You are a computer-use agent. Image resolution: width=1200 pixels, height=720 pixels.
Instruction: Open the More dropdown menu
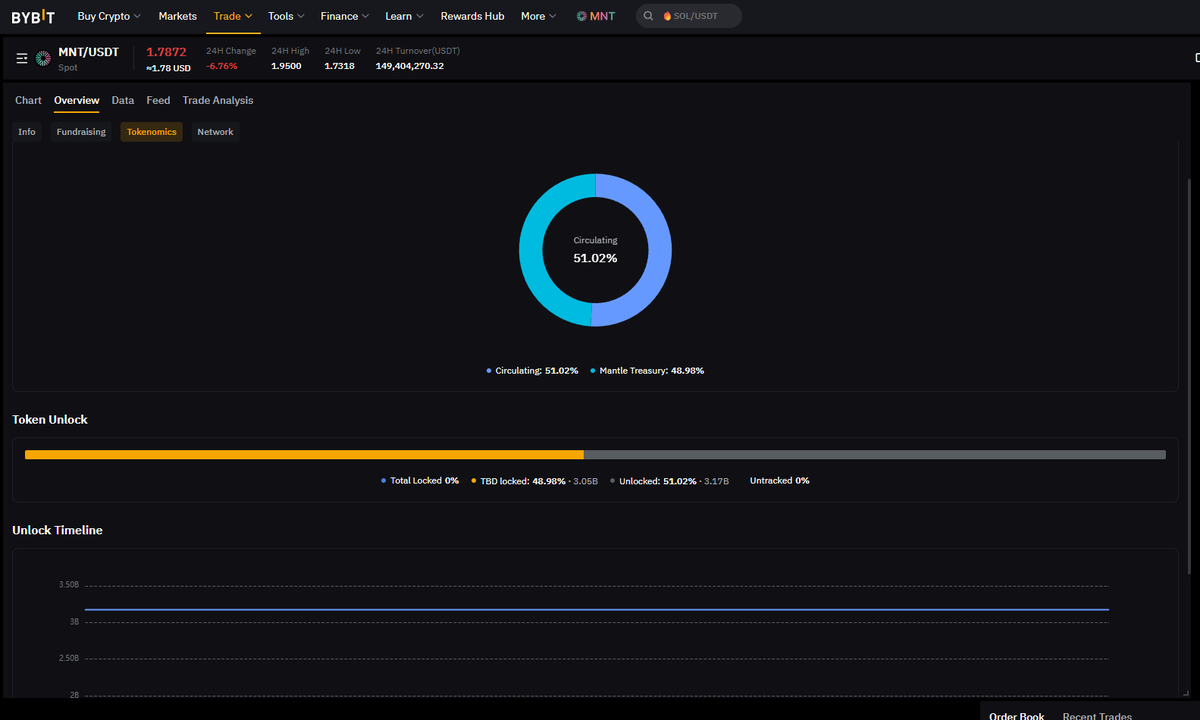[539, 16]
